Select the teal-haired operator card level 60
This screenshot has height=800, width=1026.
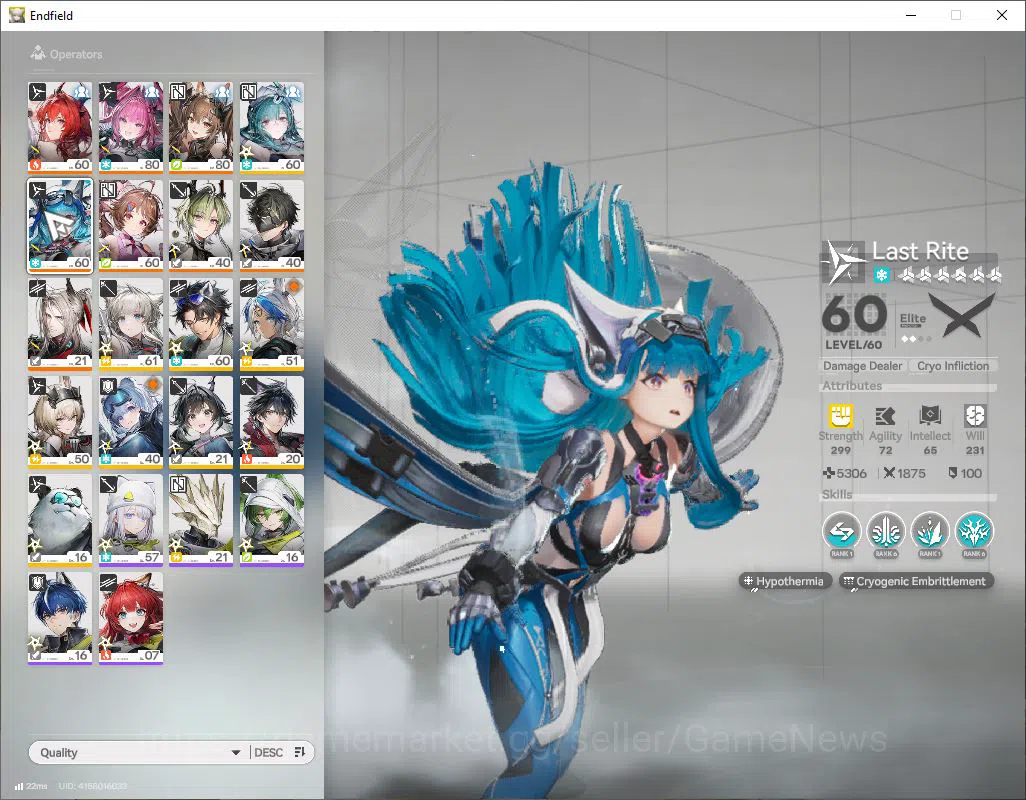[x=272, y=127]
